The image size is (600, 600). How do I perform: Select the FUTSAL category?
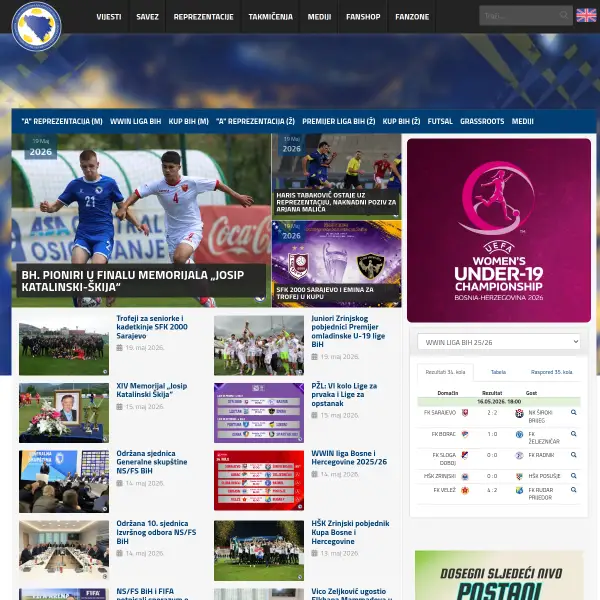(440, 121)
